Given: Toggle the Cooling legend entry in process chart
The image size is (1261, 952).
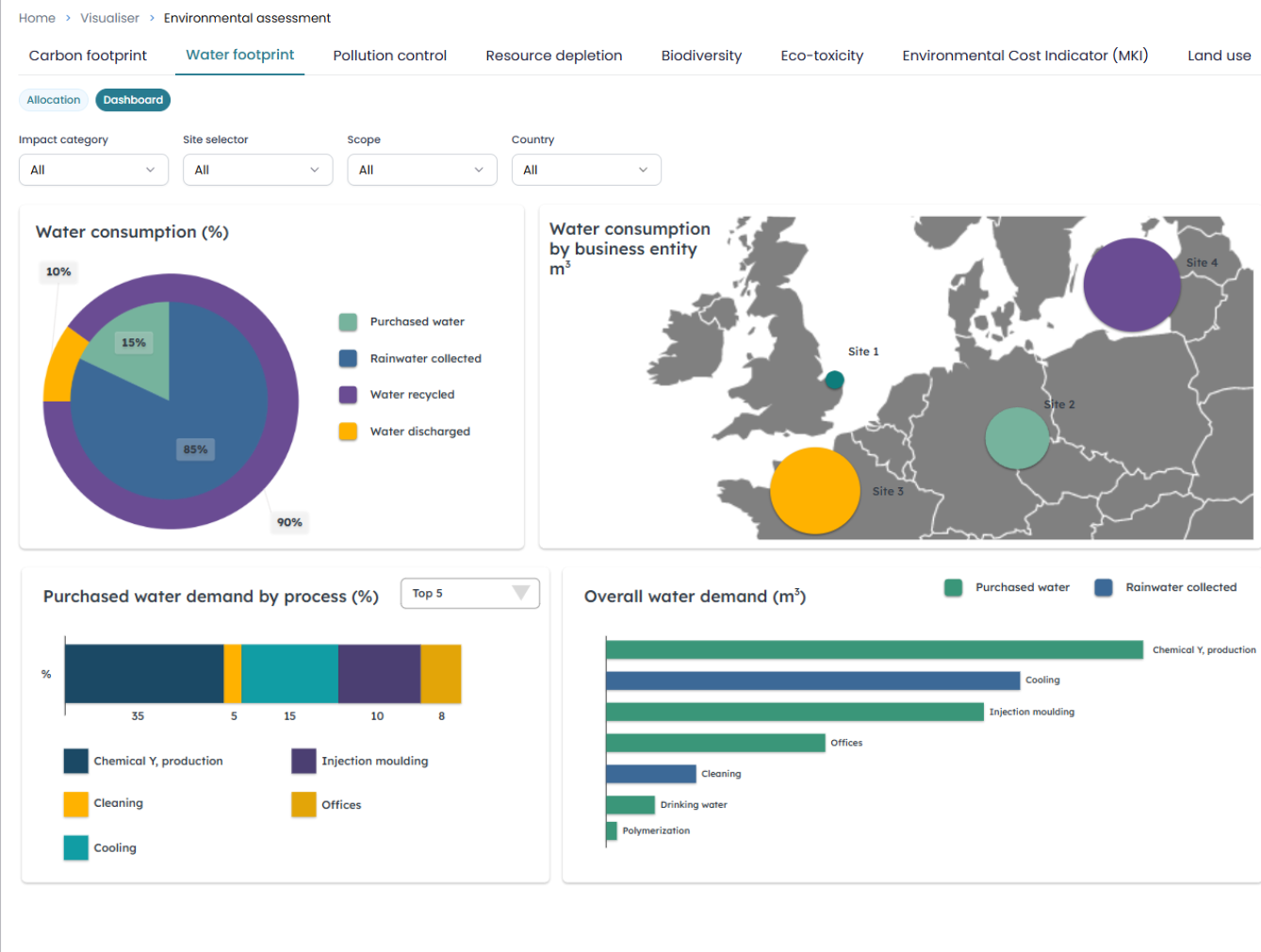Looking at the screenshot, I should coord(76,847).
